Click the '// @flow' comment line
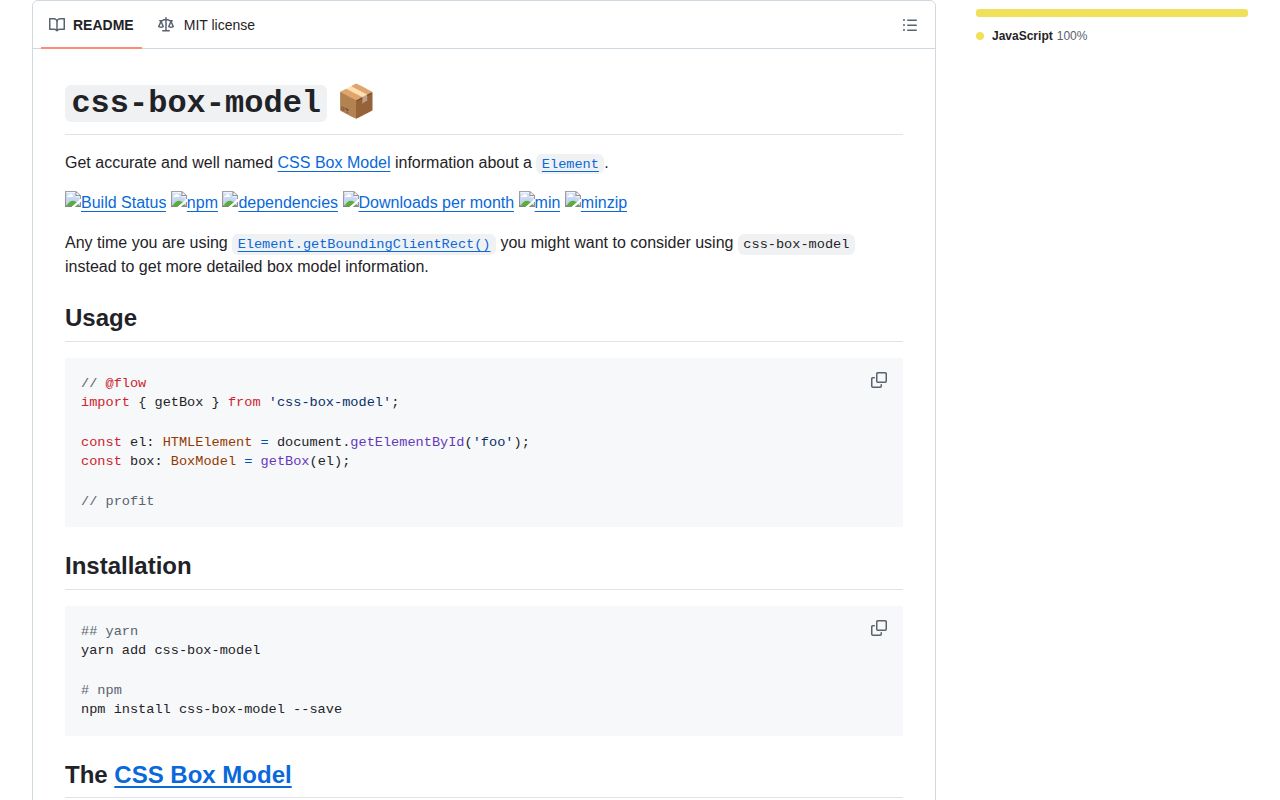 pyautogui.click(x=114, y=383)
